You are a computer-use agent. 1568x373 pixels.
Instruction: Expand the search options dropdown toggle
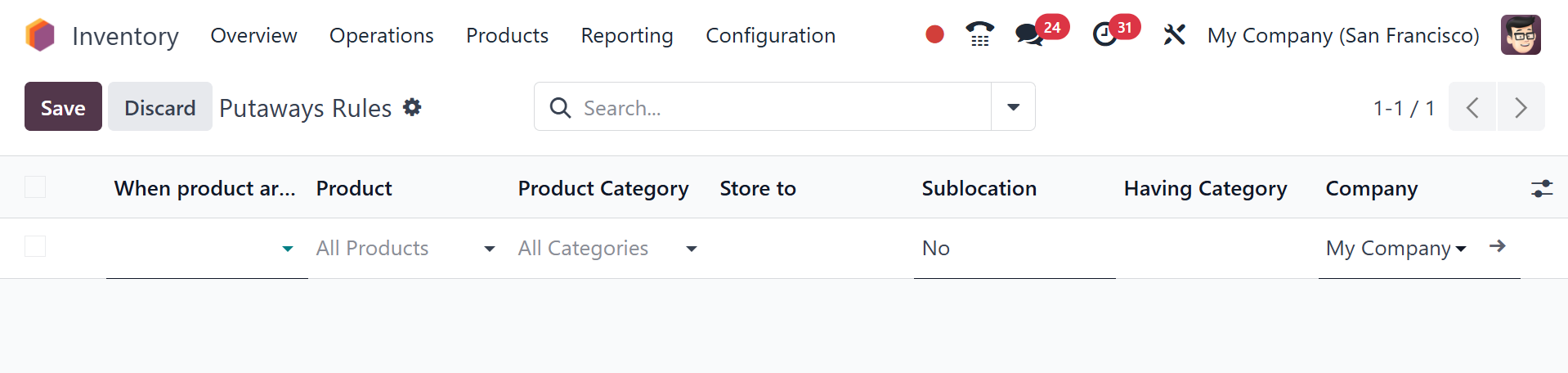[x=1013, y=107]
